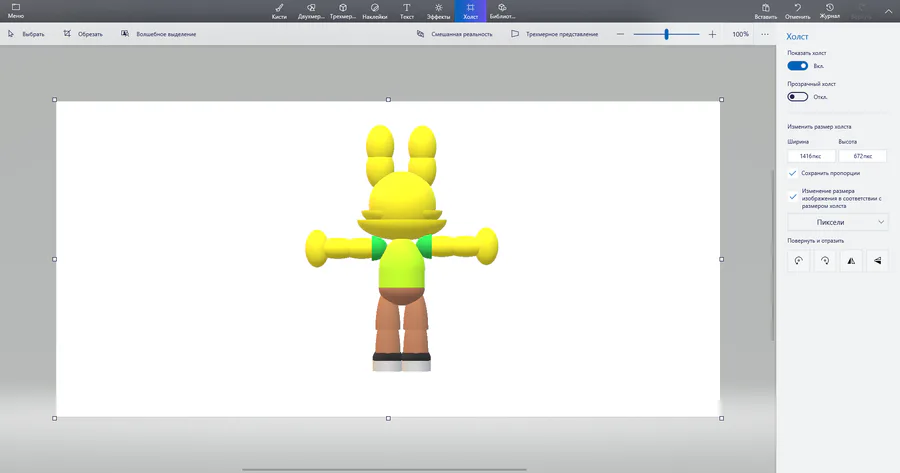Collapse the top ribbon with chevron
This screenshot has width=900, height=473.
(x=888, y=11)
